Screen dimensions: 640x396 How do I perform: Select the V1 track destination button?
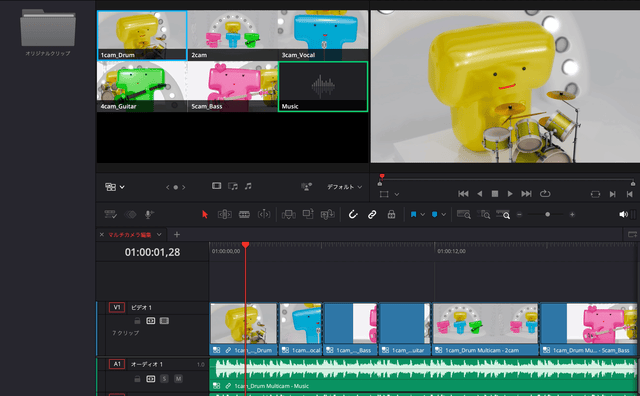click(x=117, y=307)
